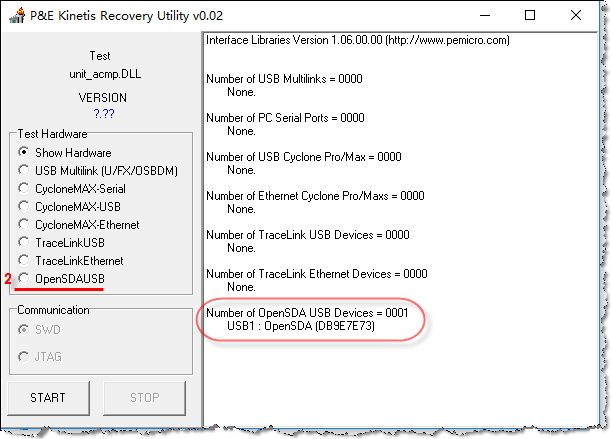Select the Show Hardware radio button
This screenshot has width=612, height=439.
pos(24,152)
